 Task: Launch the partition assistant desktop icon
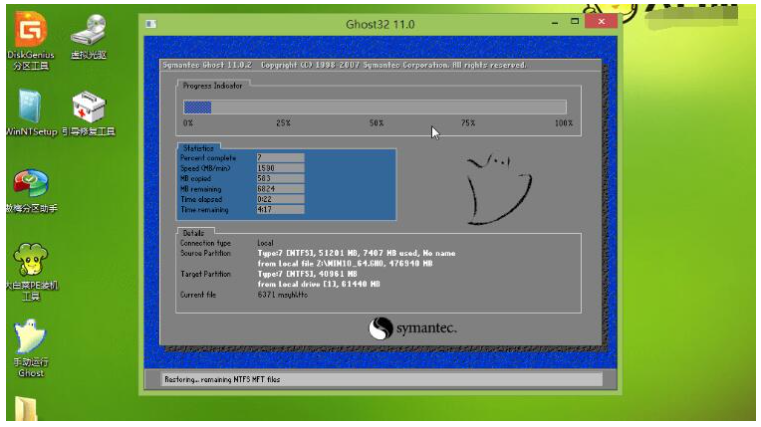pos(30,185)
